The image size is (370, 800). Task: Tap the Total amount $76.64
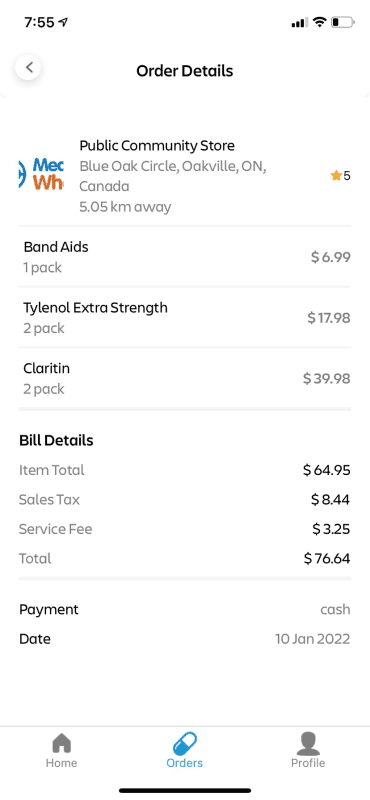[327, 558]
